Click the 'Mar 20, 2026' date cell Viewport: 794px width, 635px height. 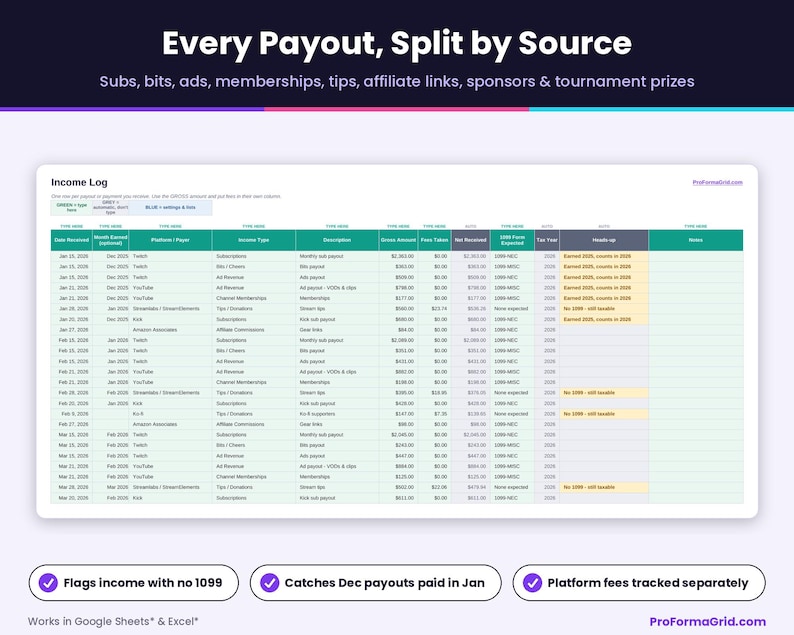point(71,498)
